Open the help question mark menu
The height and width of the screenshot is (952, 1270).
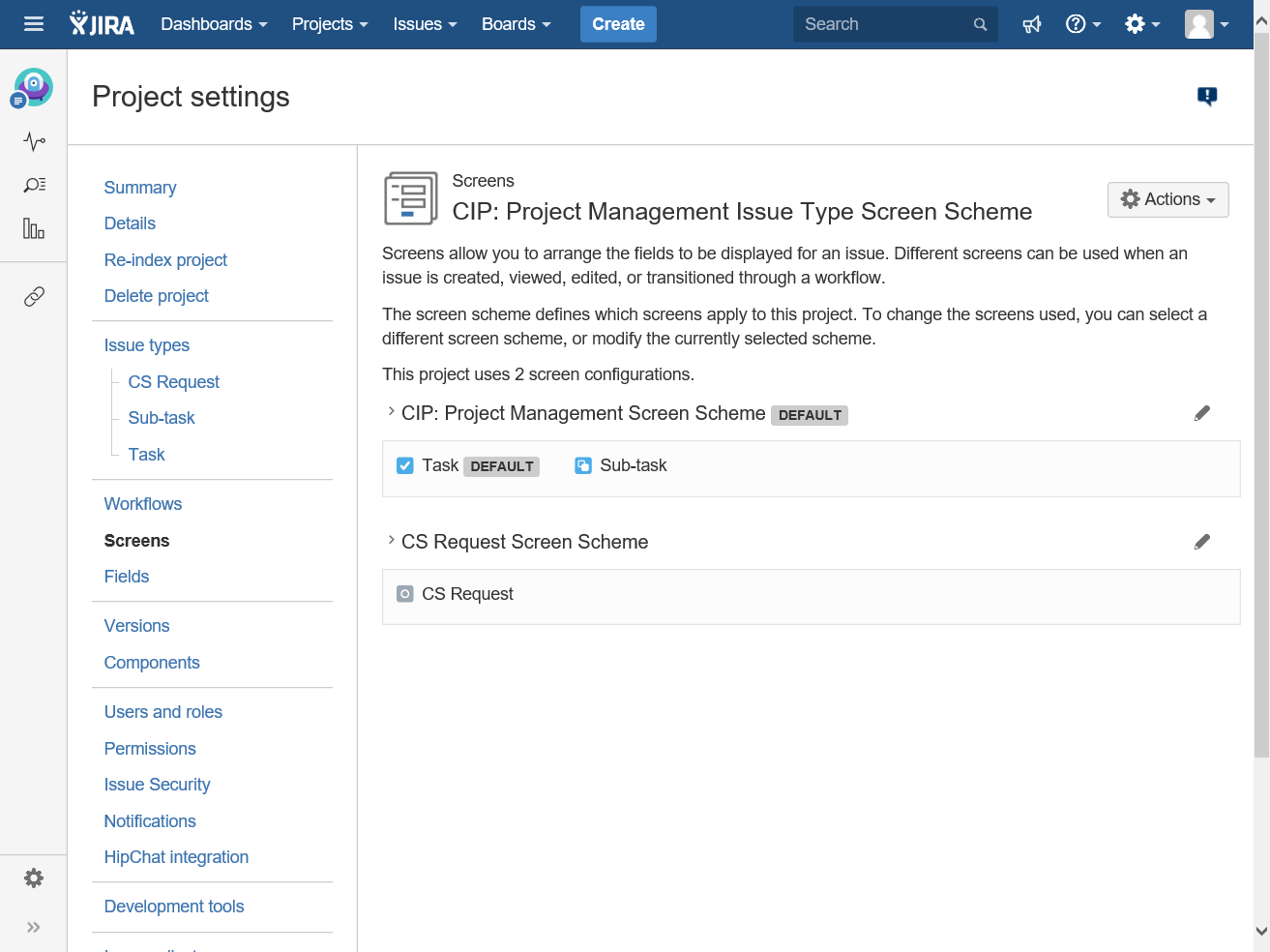tap(1083, 24)
